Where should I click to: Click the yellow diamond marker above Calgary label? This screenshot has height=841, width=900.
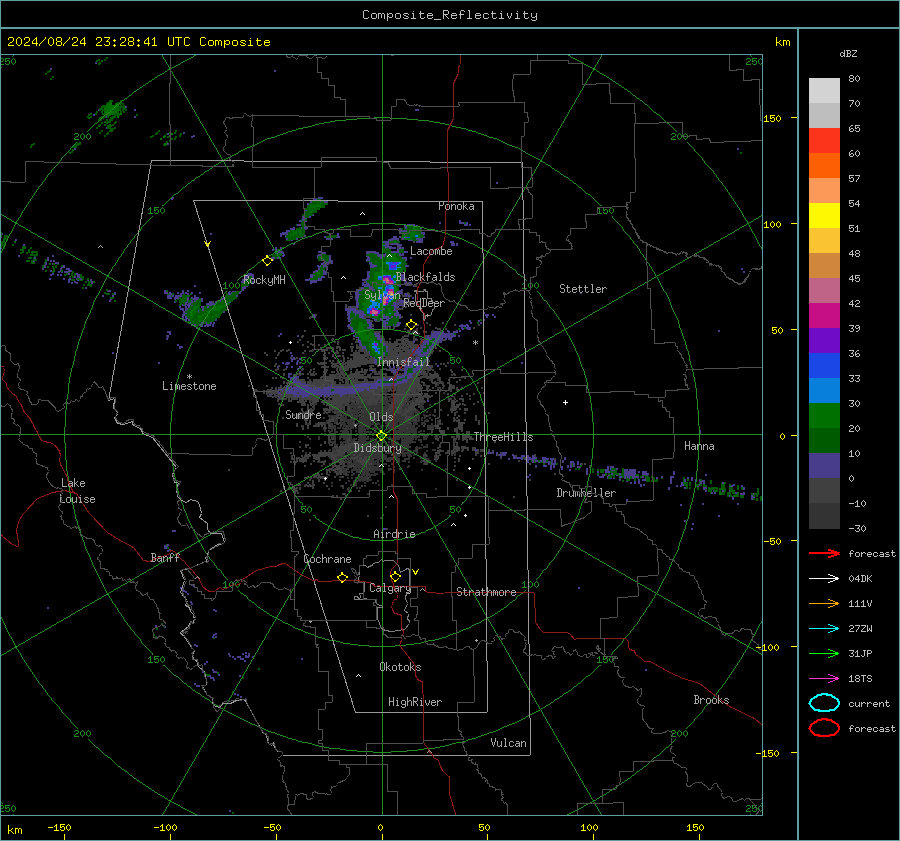(x=395, y=576)
